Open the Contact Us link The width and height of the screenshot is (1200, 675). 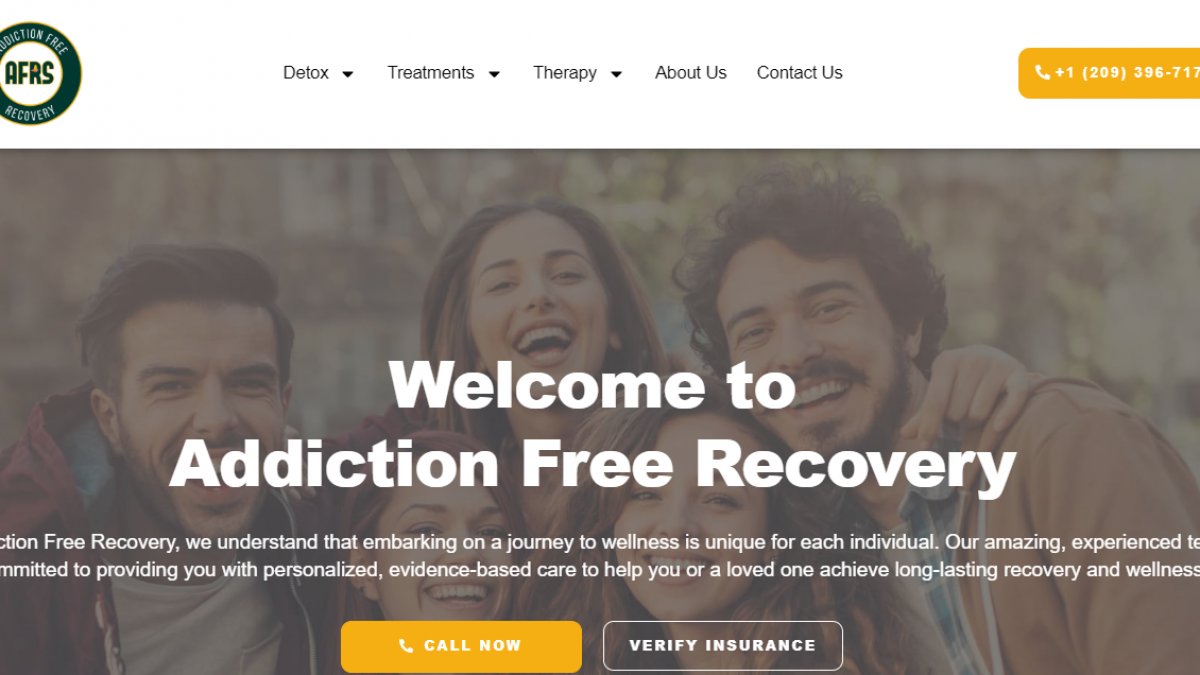[x=800, y=73]
